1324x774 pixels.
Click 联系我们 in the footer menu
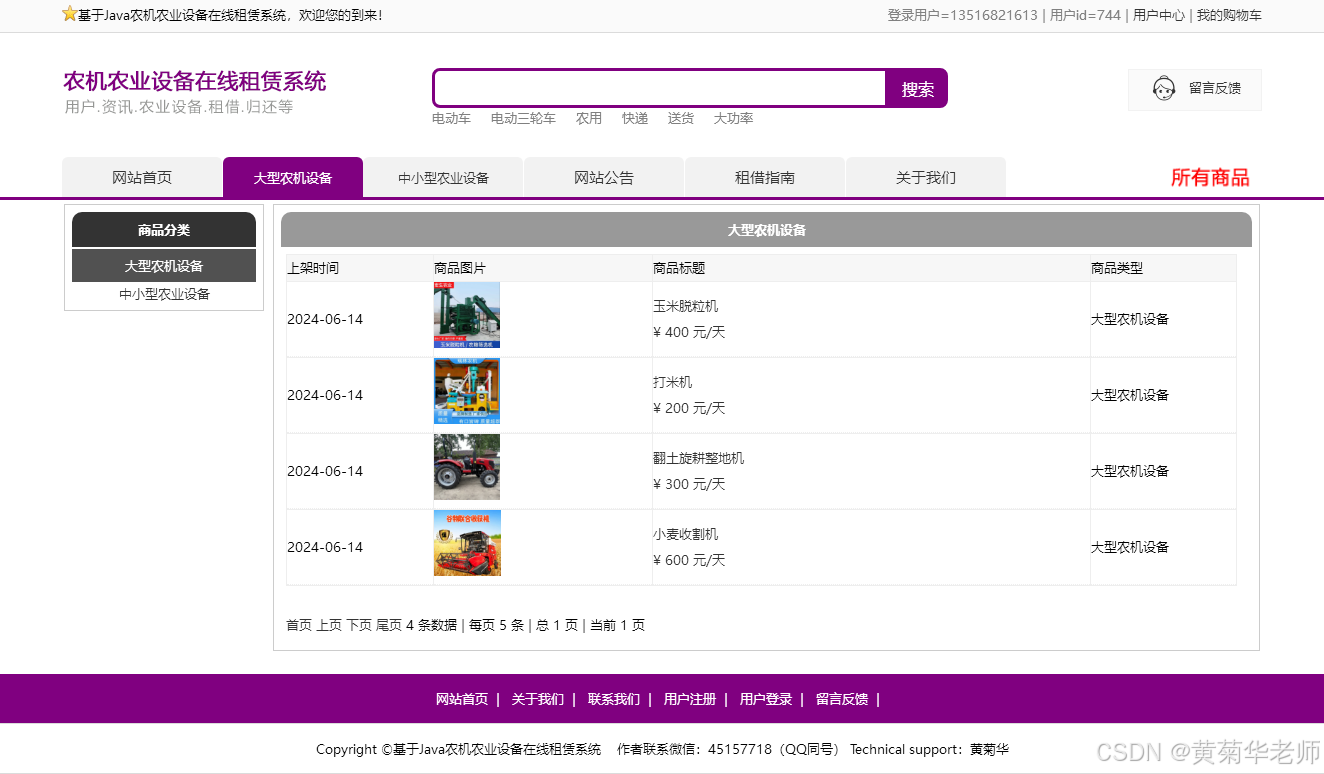(613, 699)
